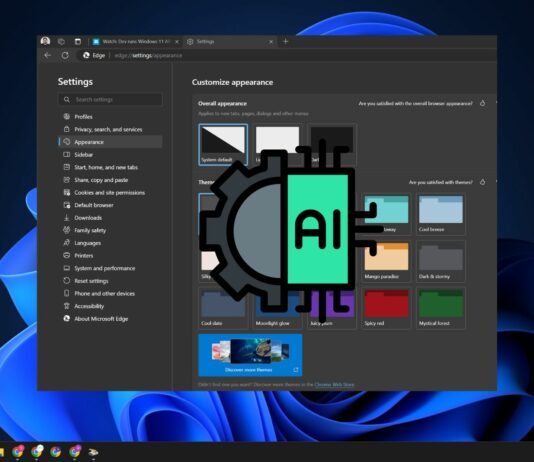Give thumbs up for themes satisfaction
534x462 pixels.
[x=483, y=182]
